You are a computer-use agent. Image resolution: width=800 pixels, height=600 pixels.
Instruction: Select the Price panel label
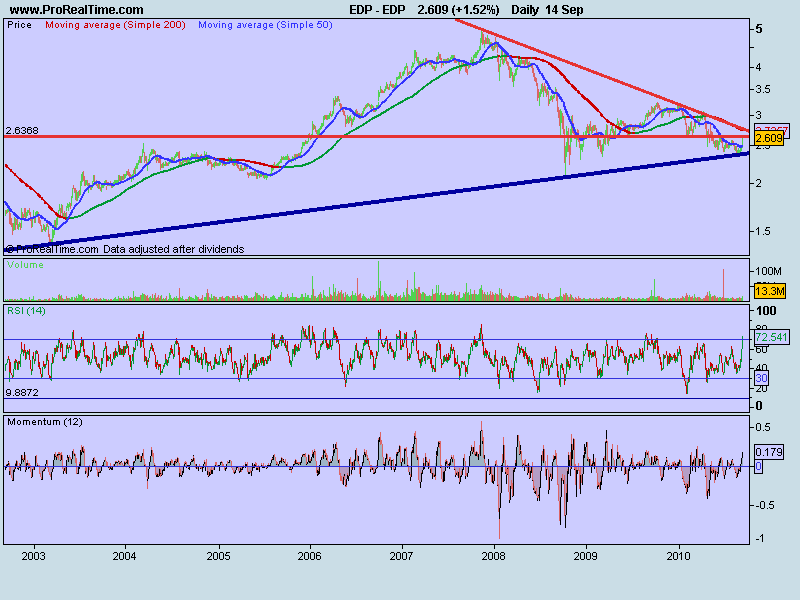pyautogui.click(x=19, y=24)
